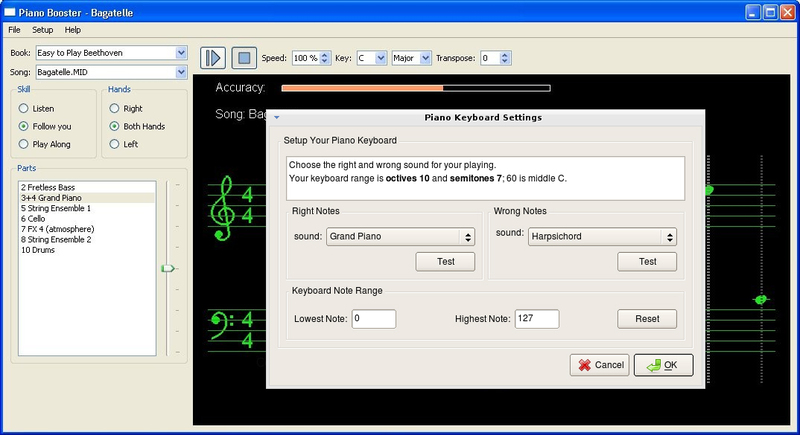Screen dimensions: 800x435
Task: Click the Reset note range button
Action: click(x=647, y=319)
